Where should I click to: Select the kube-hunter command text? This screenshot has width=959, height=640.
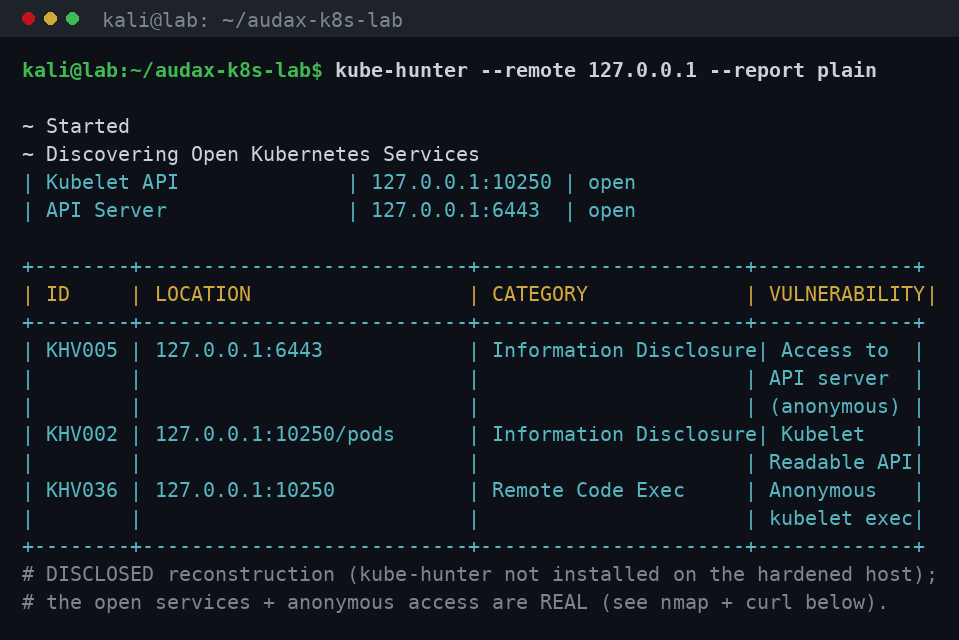(x=605, y=70)
